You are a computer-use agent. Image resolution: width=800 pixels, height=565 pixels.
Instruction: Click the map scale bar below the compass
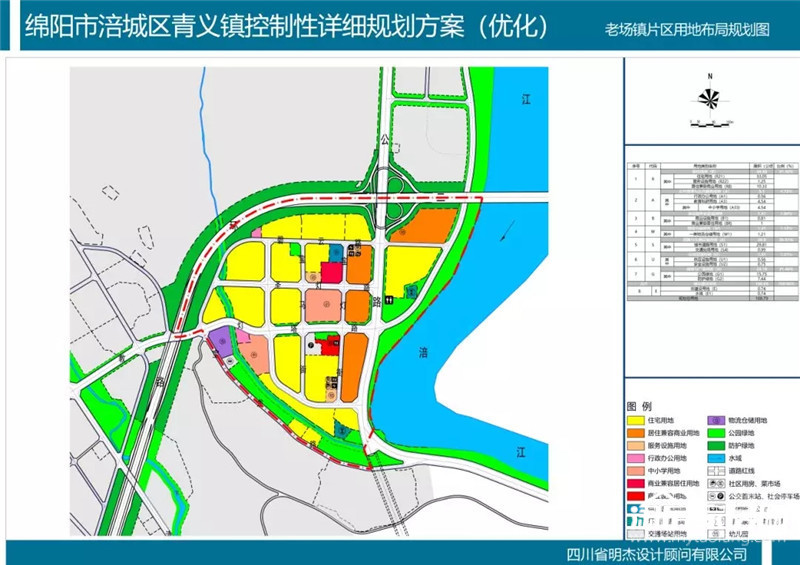[x=709, y=126]
